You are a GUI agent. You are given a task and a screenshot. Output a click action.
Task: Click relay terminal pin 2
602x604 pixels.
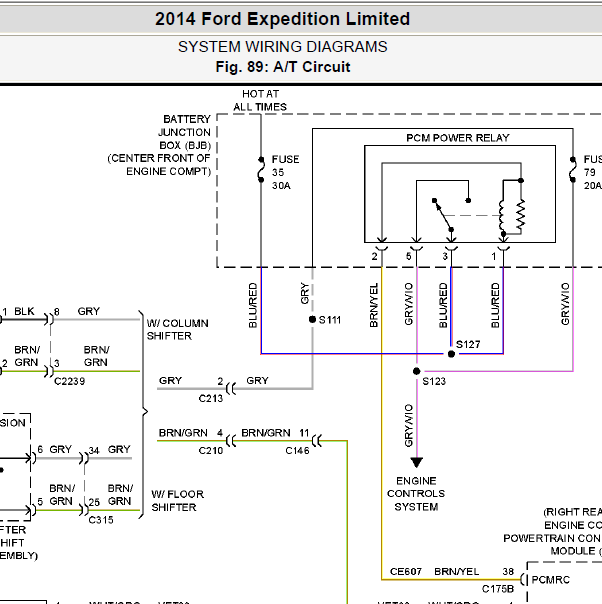coord(381,247)
